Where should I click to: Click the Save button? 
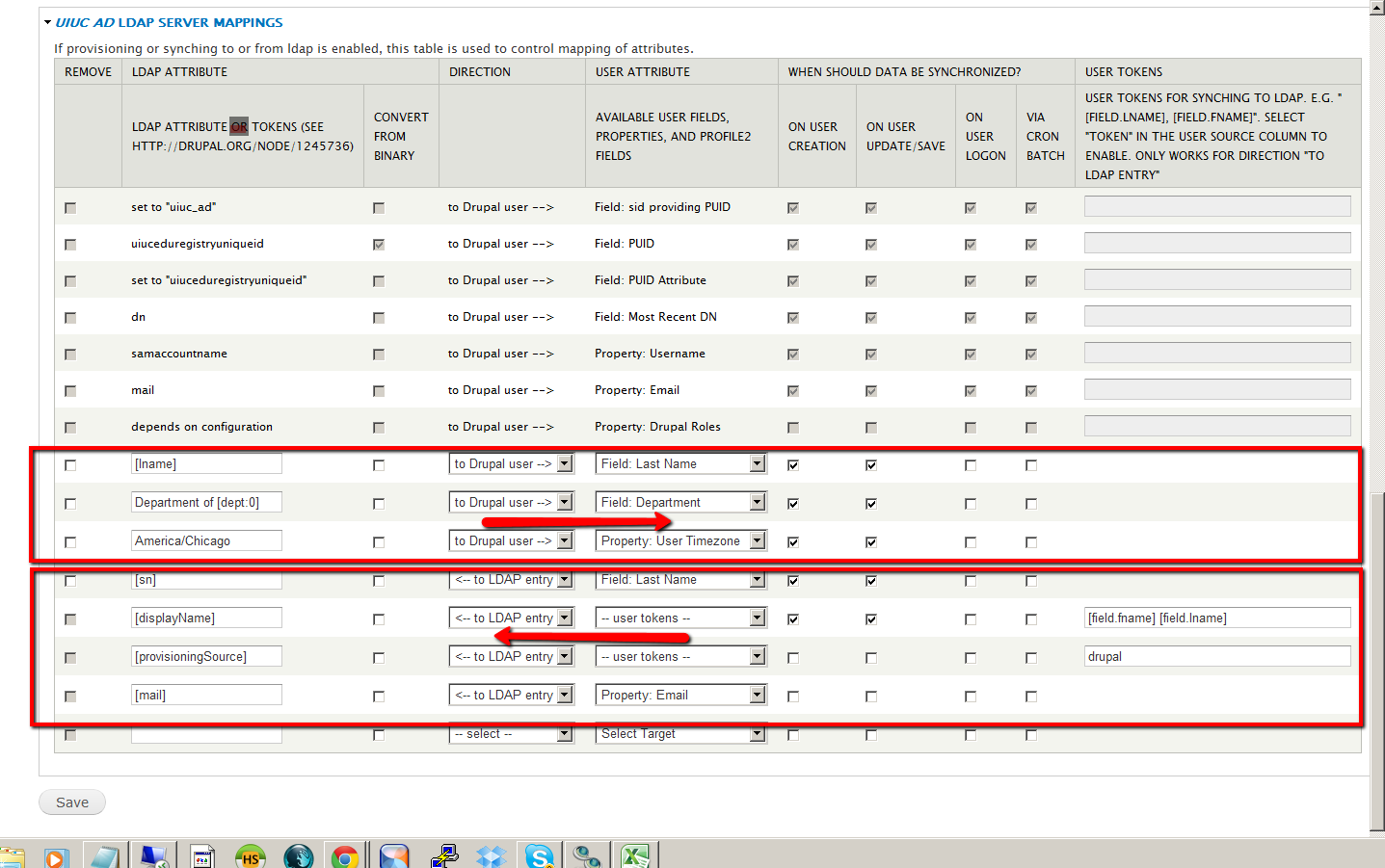click(x=71, y=802)
